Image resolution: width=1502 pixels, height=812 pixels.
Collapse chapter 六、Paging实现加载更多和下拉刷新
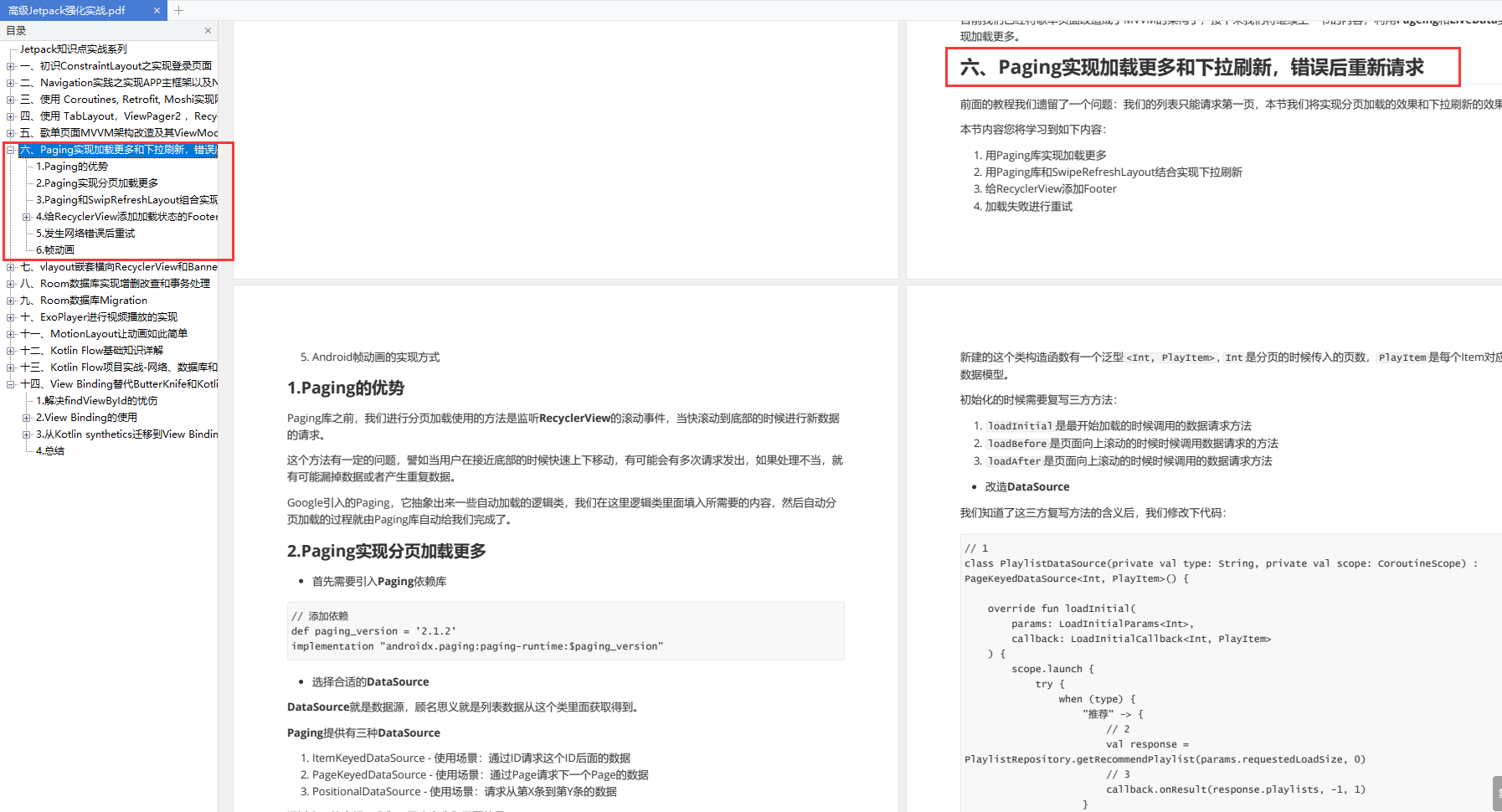(x=12, y=150)
